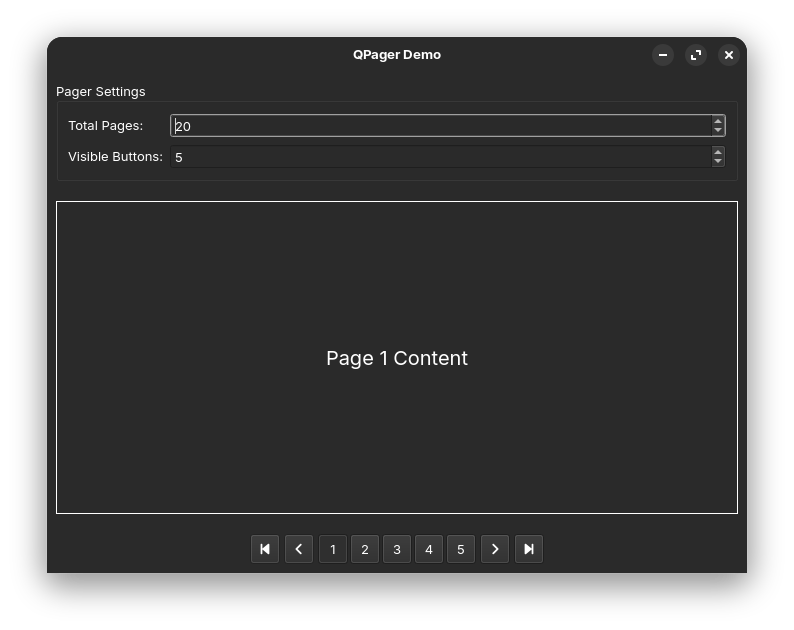
Task: Go to the previous page
Action: click(299, 549)
